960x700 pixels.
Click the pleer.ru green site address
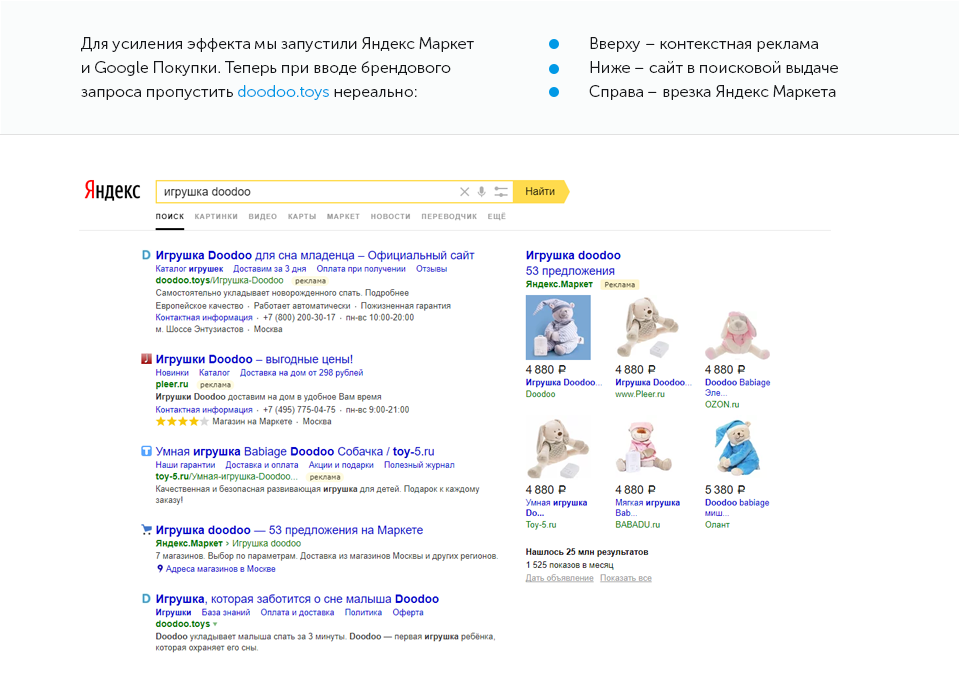coord(172,385)
